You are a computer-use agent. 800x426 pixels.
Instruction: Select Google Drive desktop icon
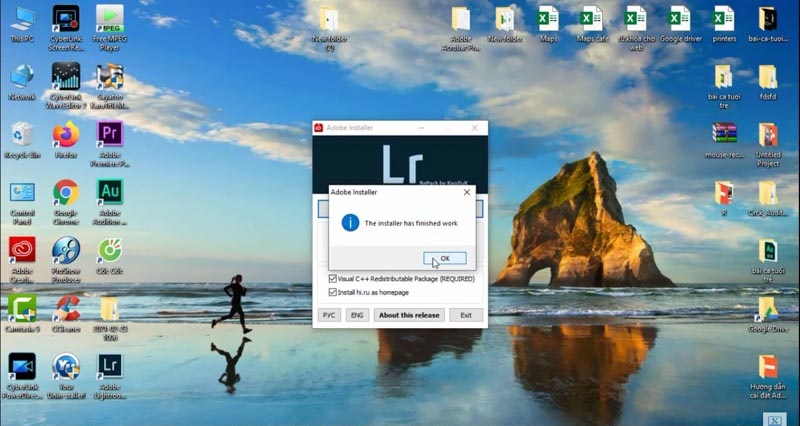pos(768,314)
